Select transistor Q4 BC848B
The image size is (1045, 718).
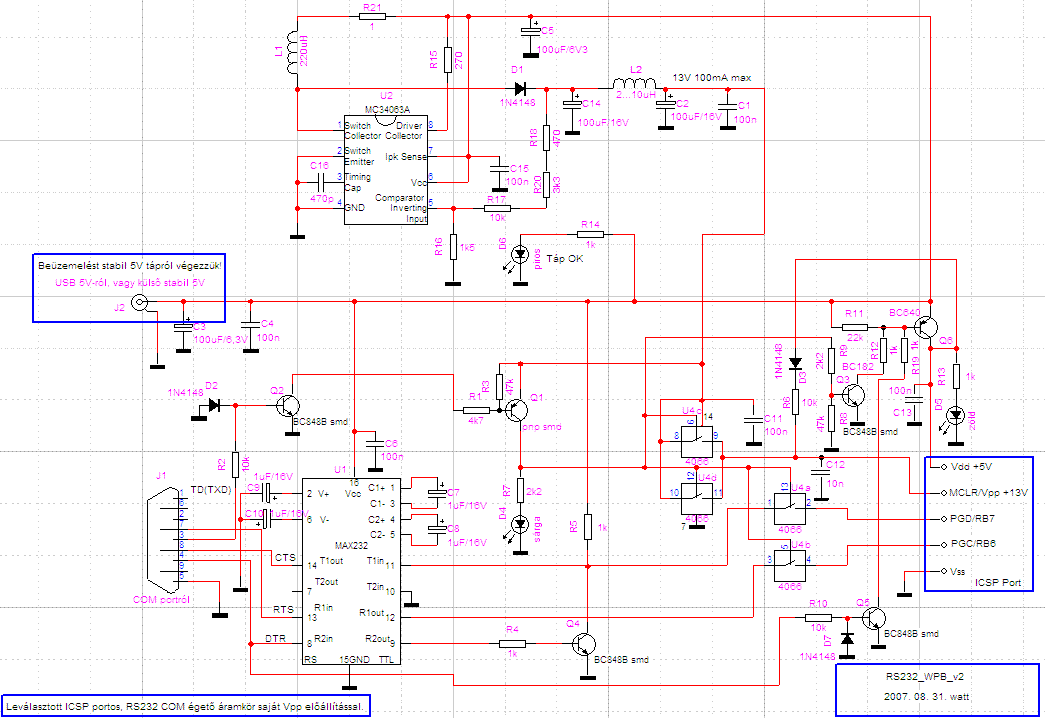(584, 643)
